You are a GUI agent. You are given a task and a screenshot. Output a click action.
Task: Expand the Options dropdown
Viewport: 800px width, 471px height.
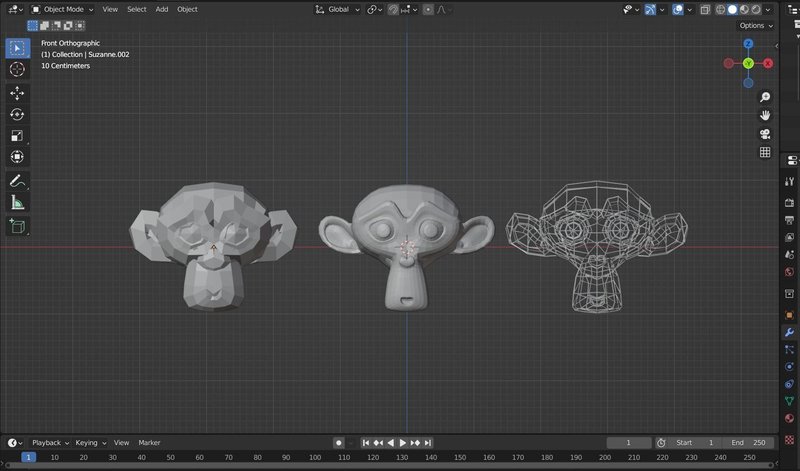point(756,26)
